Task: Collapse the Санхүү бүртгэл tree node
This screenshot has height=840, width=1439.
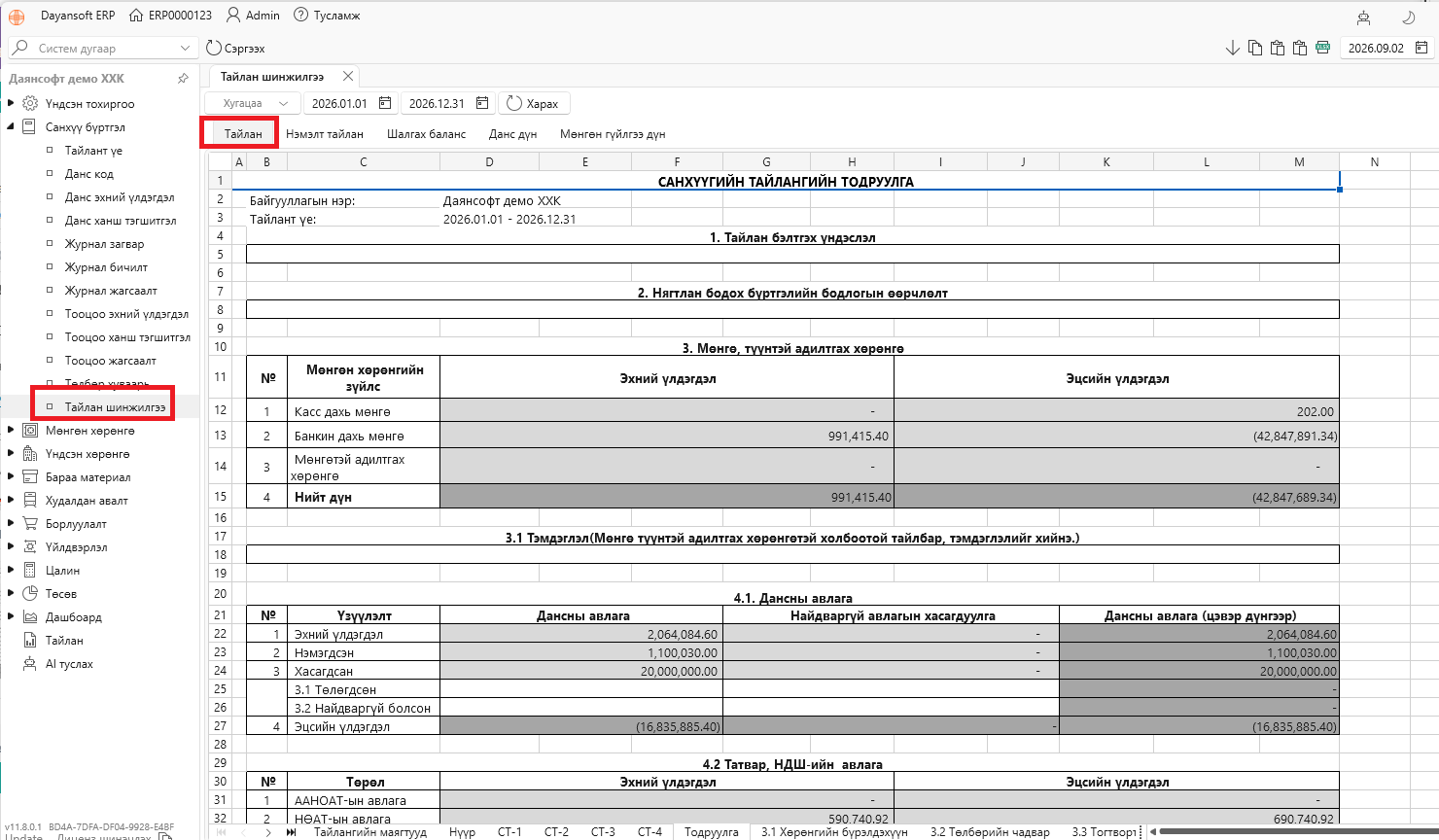Action: [x=11, y=126]
